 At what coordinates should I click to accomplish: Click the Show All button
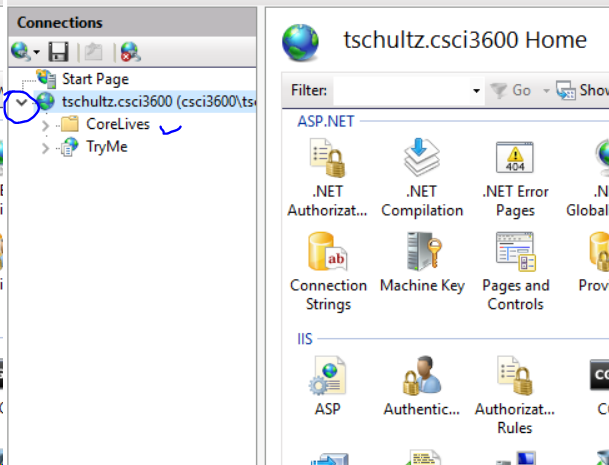coord(582,91)
